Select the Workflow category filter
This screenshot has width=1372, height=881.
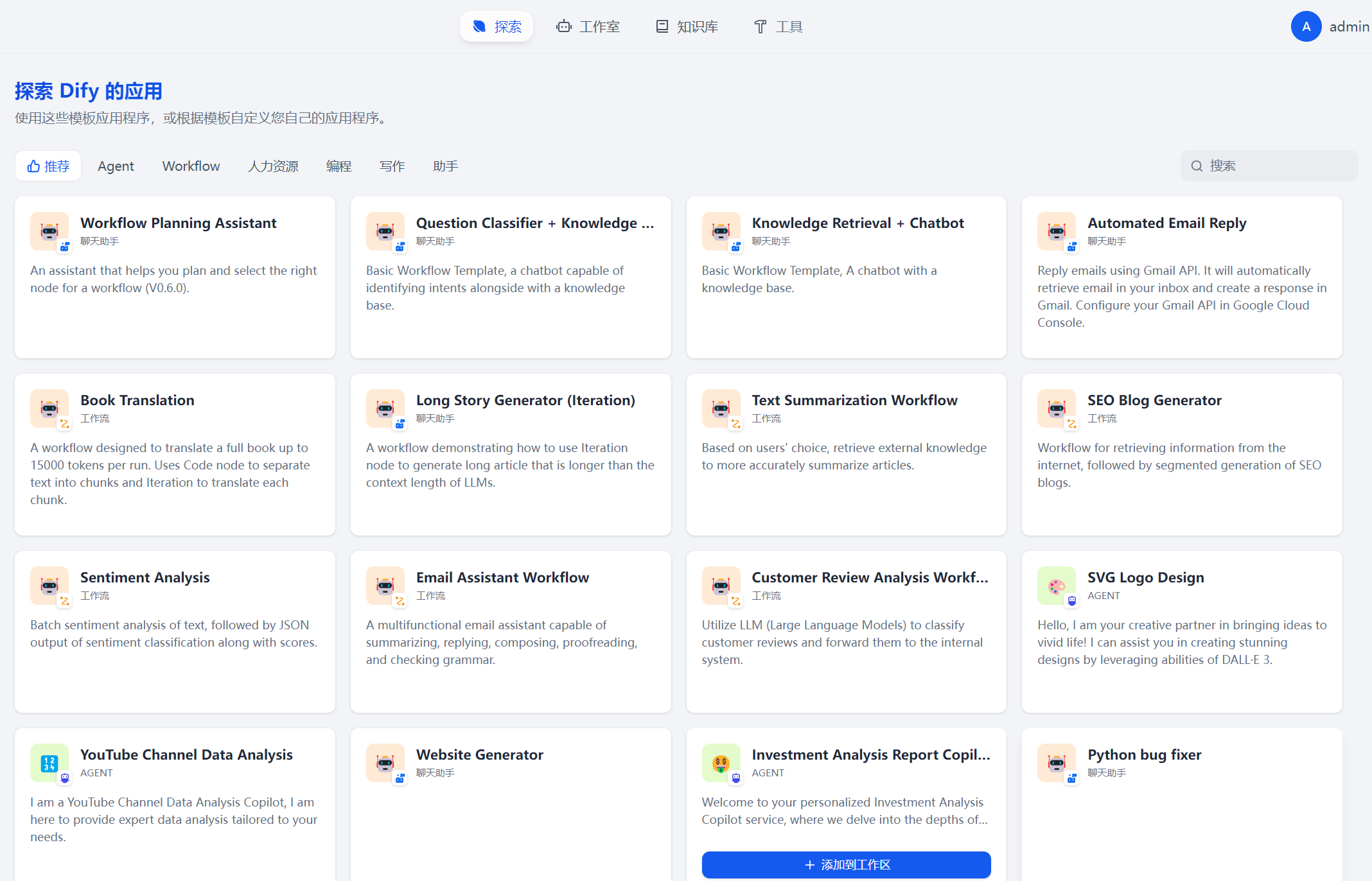[191, 166]
